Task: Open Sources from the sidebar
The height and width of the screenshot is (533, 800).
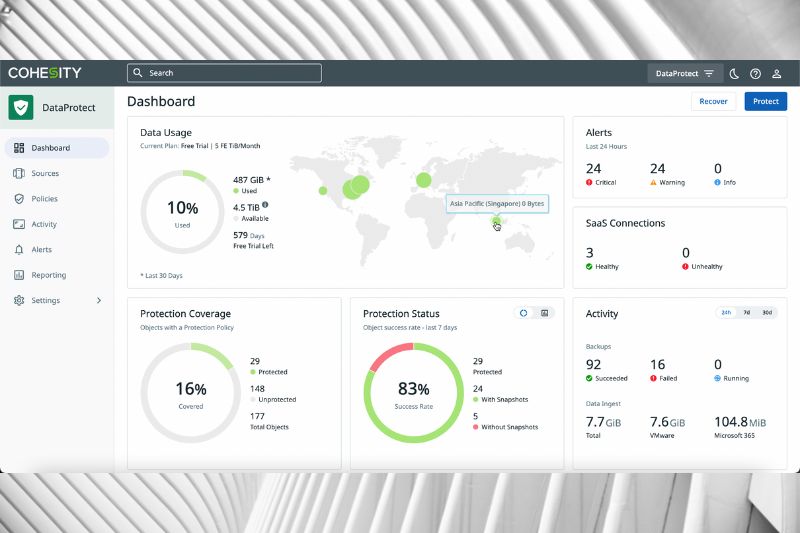Action: 45,174
